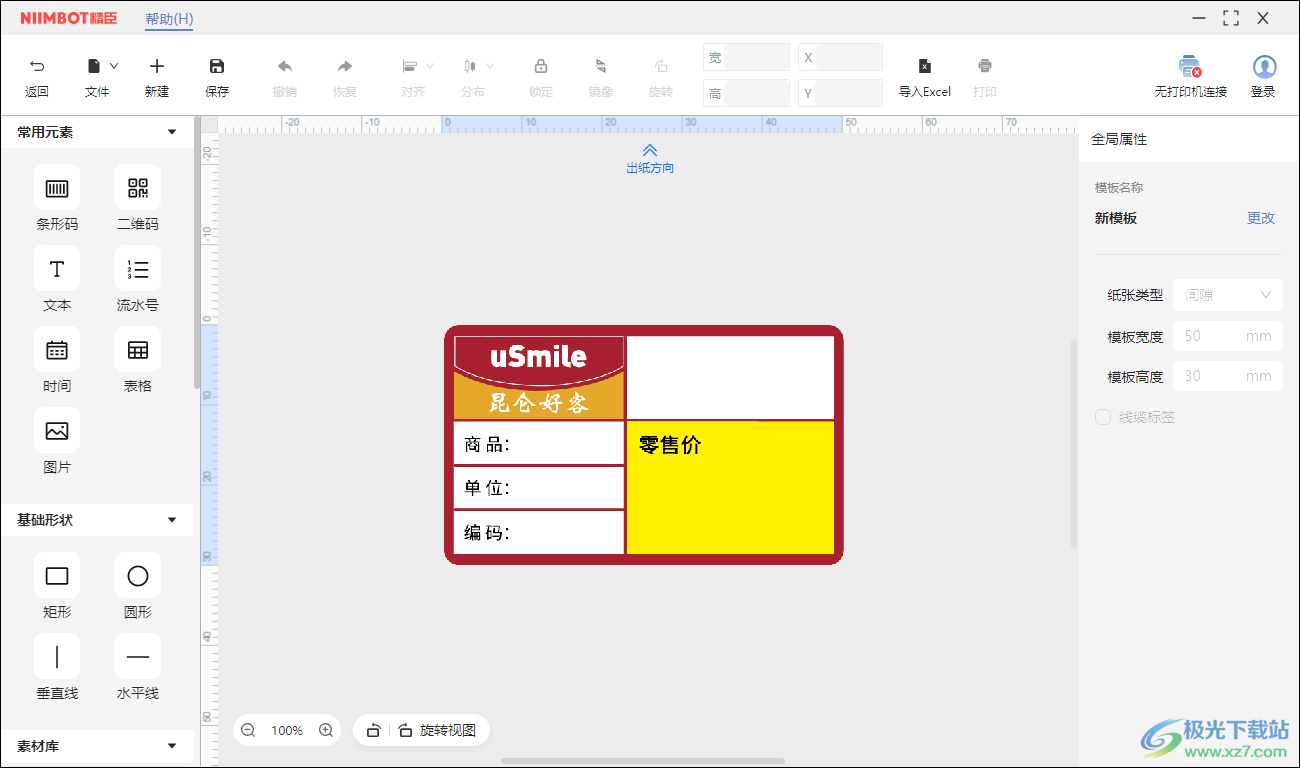Click the 返回 back arrow icon
Image resolution: width=1300 pixels, height=768 pixels.
[37, 66]
